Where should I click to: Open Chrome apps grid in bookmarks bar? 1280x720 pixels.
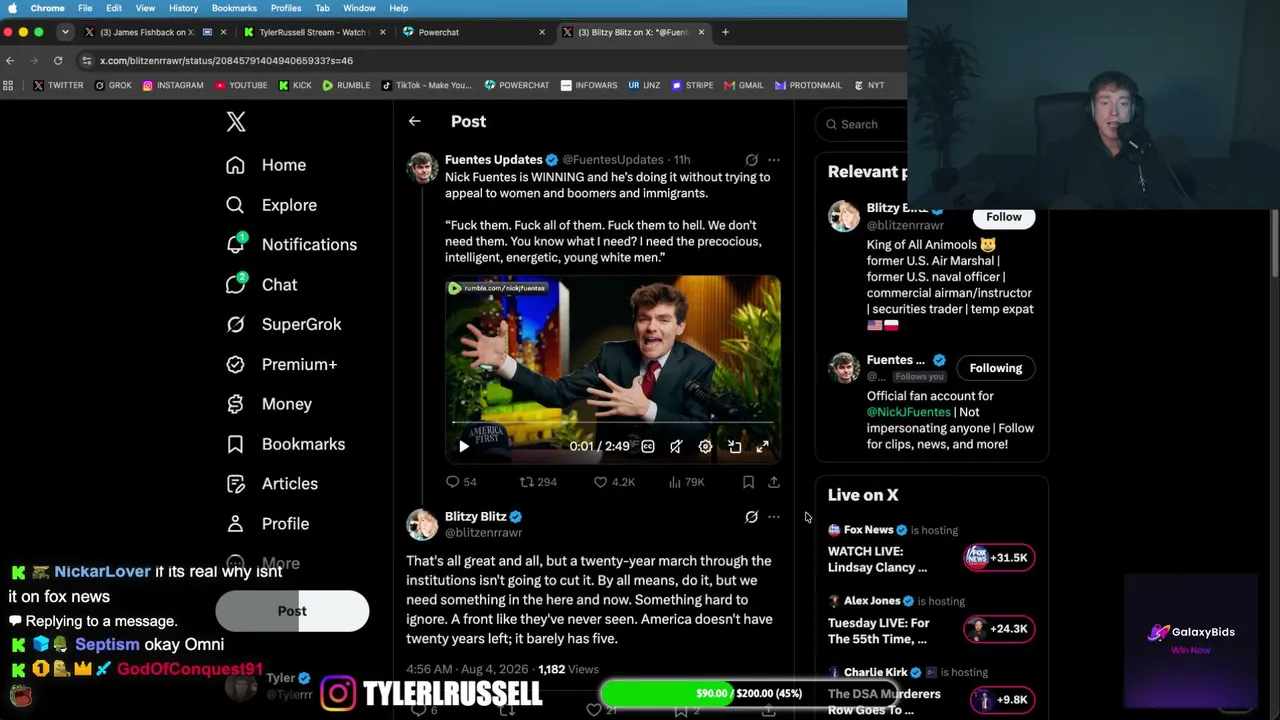coord(9,86)
